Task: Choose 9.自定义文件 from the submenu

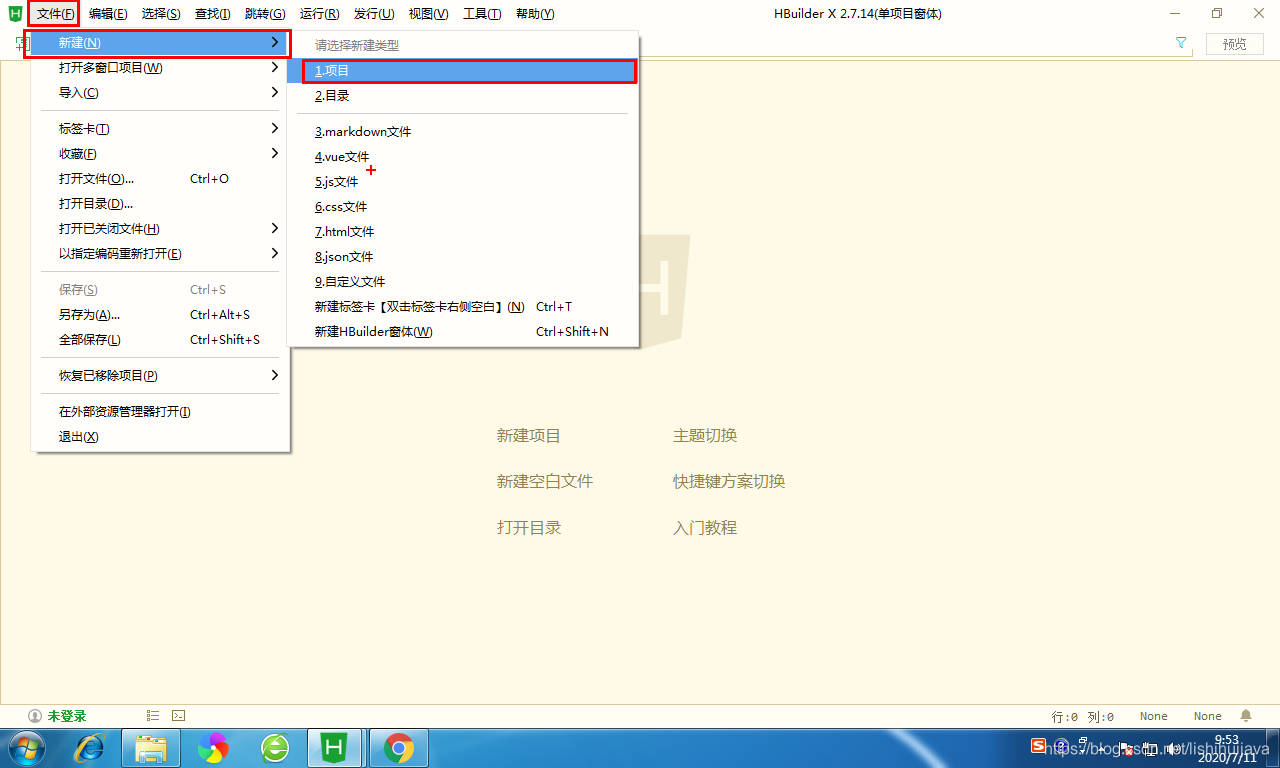Action: pos(463,282)
